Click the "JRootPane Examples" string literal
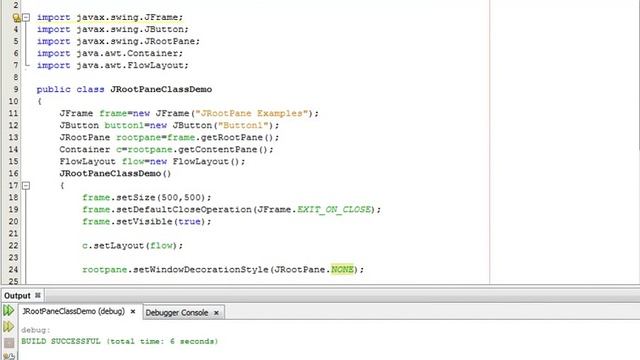Viewport: 640px width, 360px height. [x=251, y=113]
